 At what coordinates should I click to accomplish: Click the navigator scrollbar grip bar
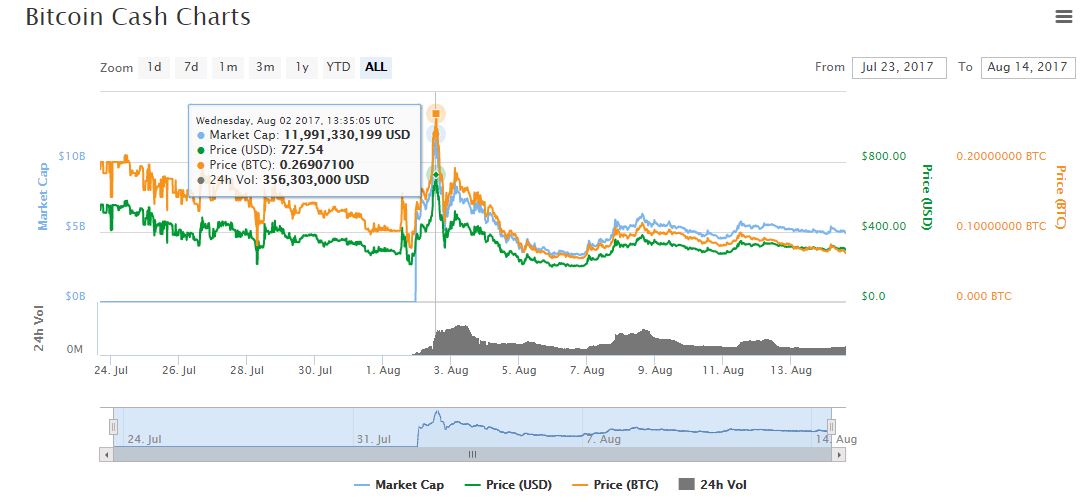point(472,454)
